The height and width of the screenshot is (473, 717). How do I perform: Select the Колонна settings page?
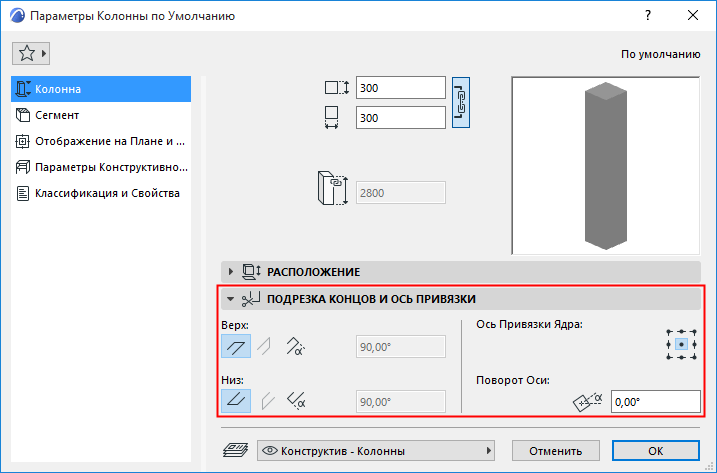point(101,89)
